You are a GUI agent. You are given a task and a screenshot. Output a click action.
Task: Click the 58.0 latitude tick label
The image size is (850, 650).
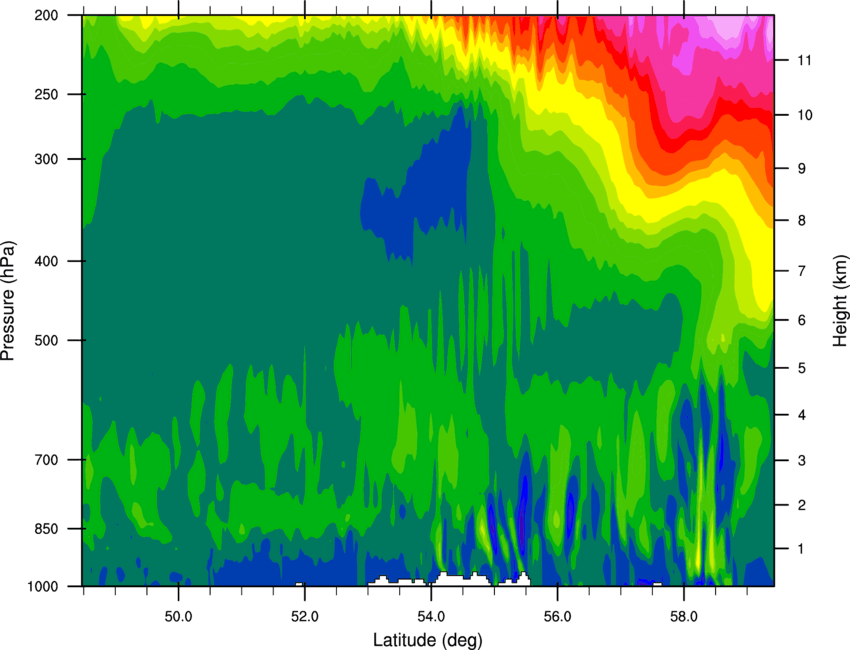click(x=684, y=617)
